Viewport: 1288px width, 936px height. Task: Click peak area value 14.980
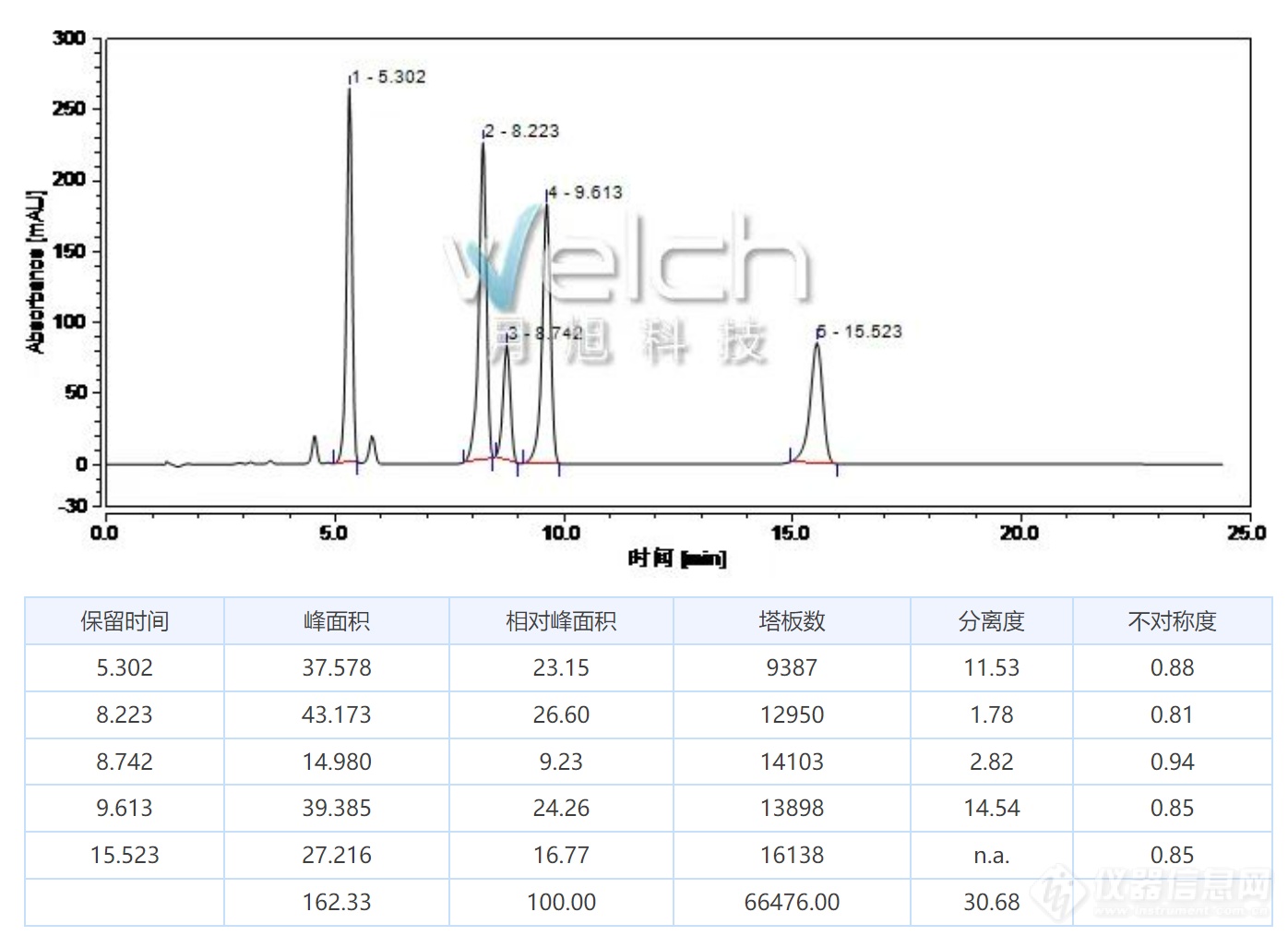[337, 762]
